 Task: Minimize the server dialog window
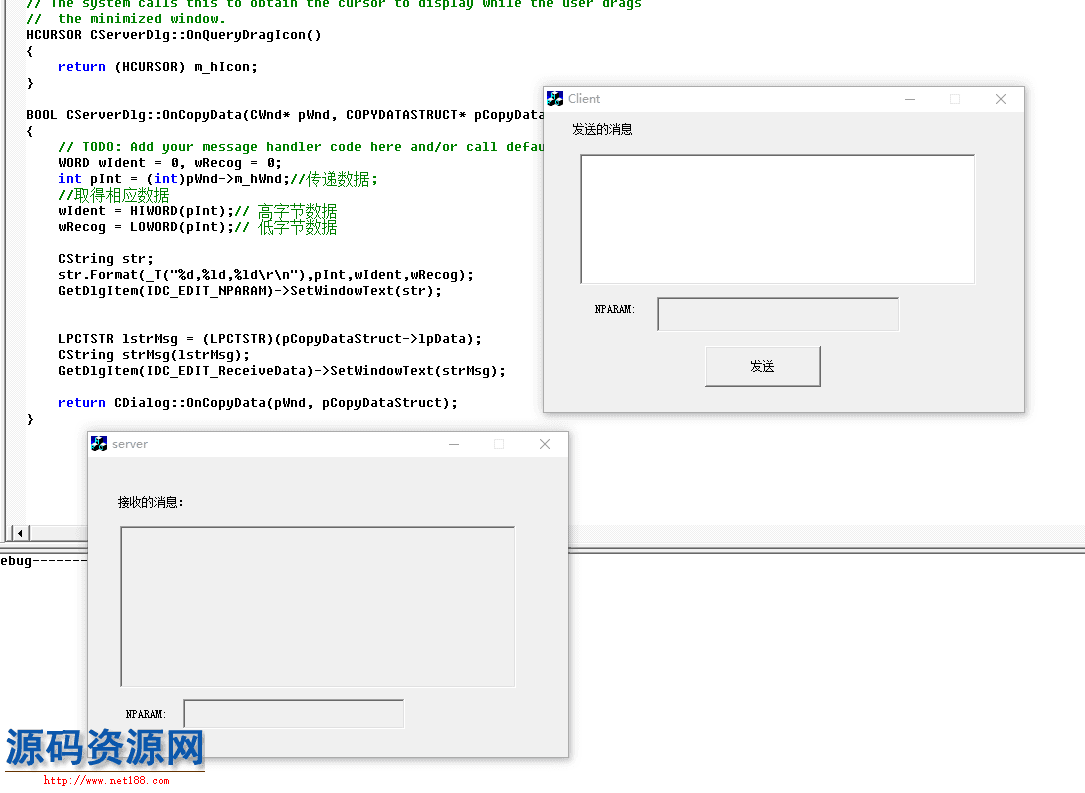click(x=454, y=443)
